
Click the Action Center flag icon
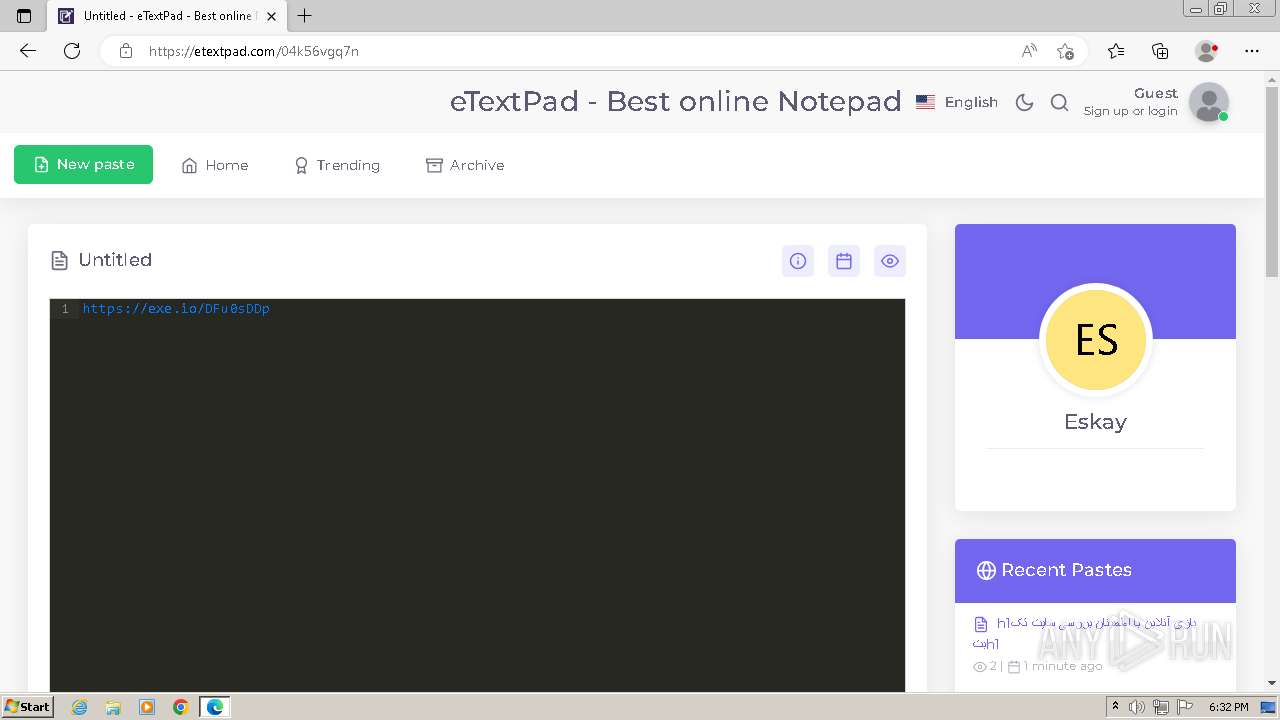1184,707
